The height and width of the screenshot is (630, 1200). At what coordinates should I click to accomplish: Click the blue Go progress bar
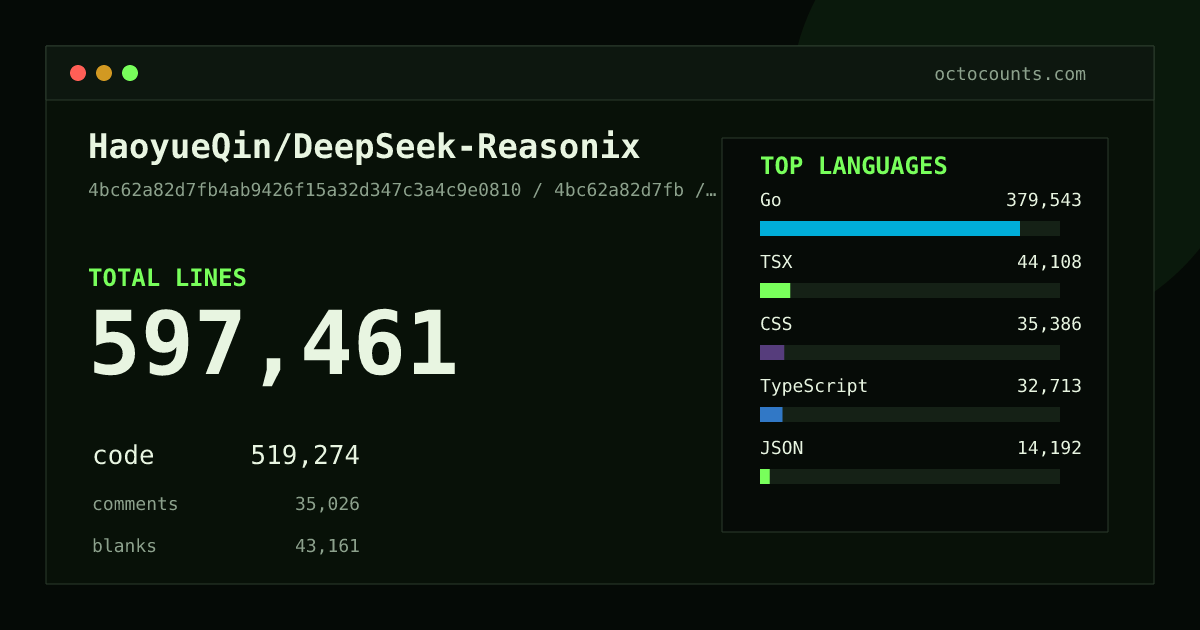[x=890, y=228]
